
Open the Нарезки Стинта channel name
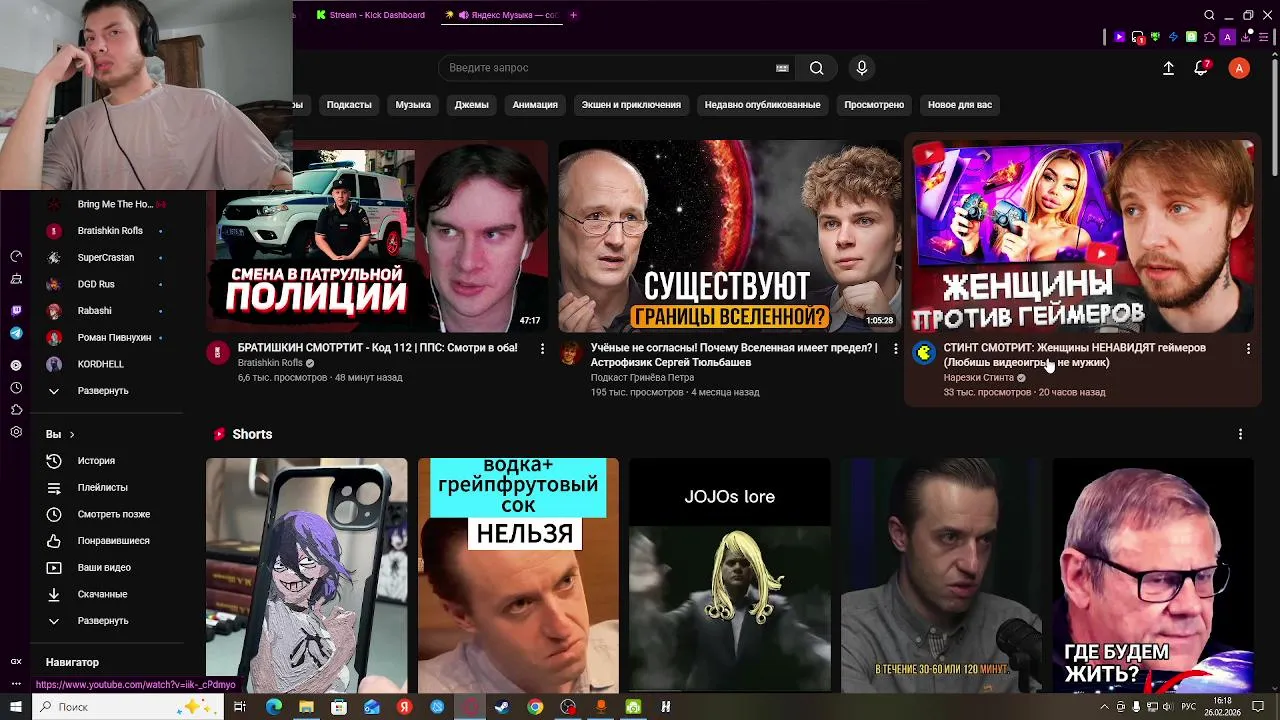pyautogui.click(x=979, y=378)
